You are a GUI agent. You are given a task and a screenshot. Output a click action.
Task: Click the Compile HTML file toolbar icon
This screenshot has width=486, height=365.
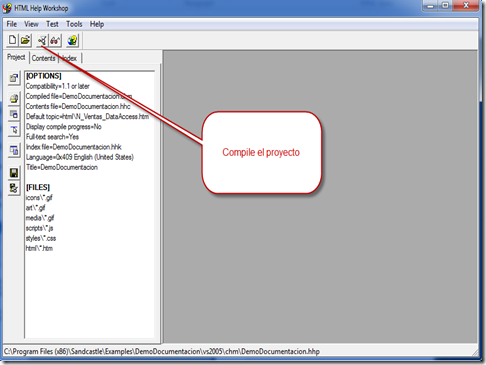[42, 40]
